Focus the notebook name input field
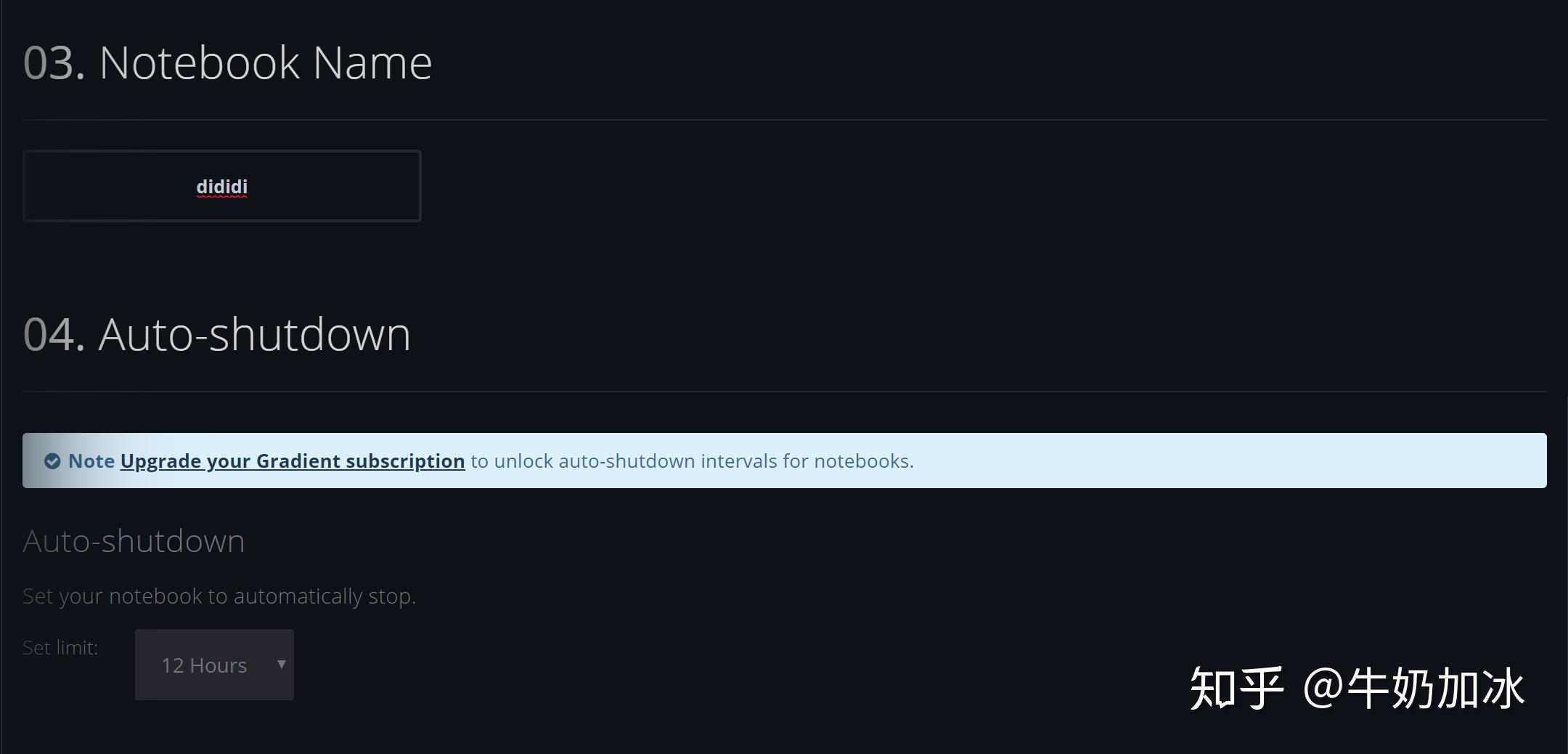This screenshot has height=754, width=1568. (327, 186)
